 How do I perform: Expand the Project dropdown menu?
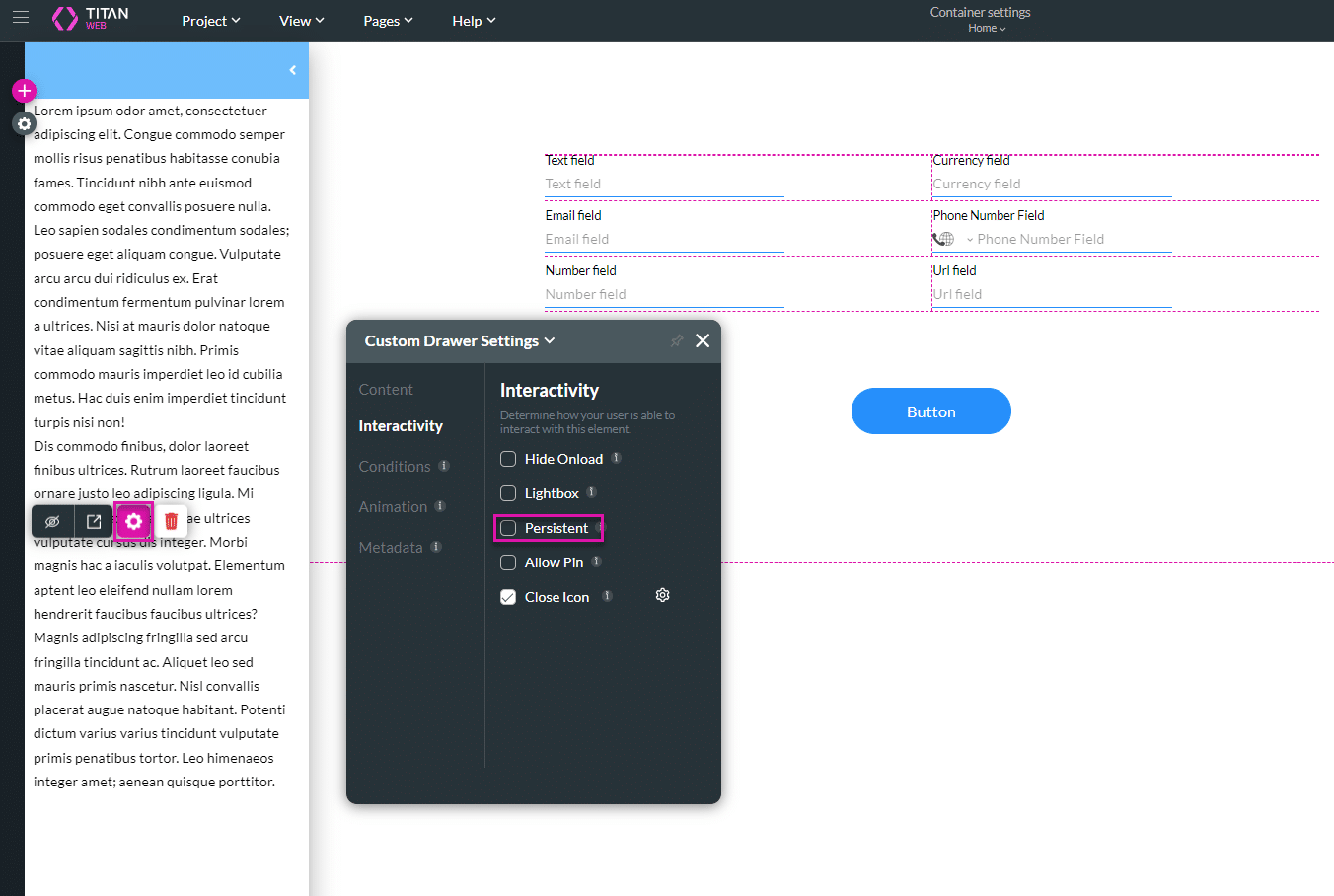tap(210, 21)
